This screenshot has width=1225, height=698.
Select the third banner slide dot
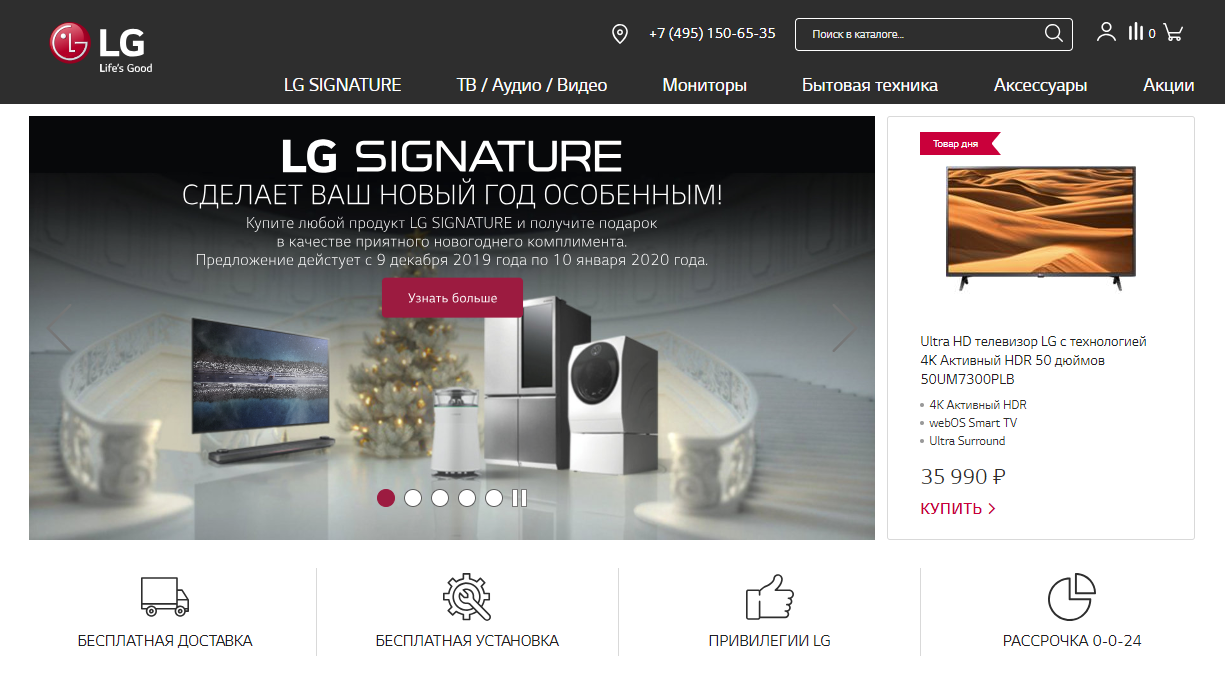[440, 498]
